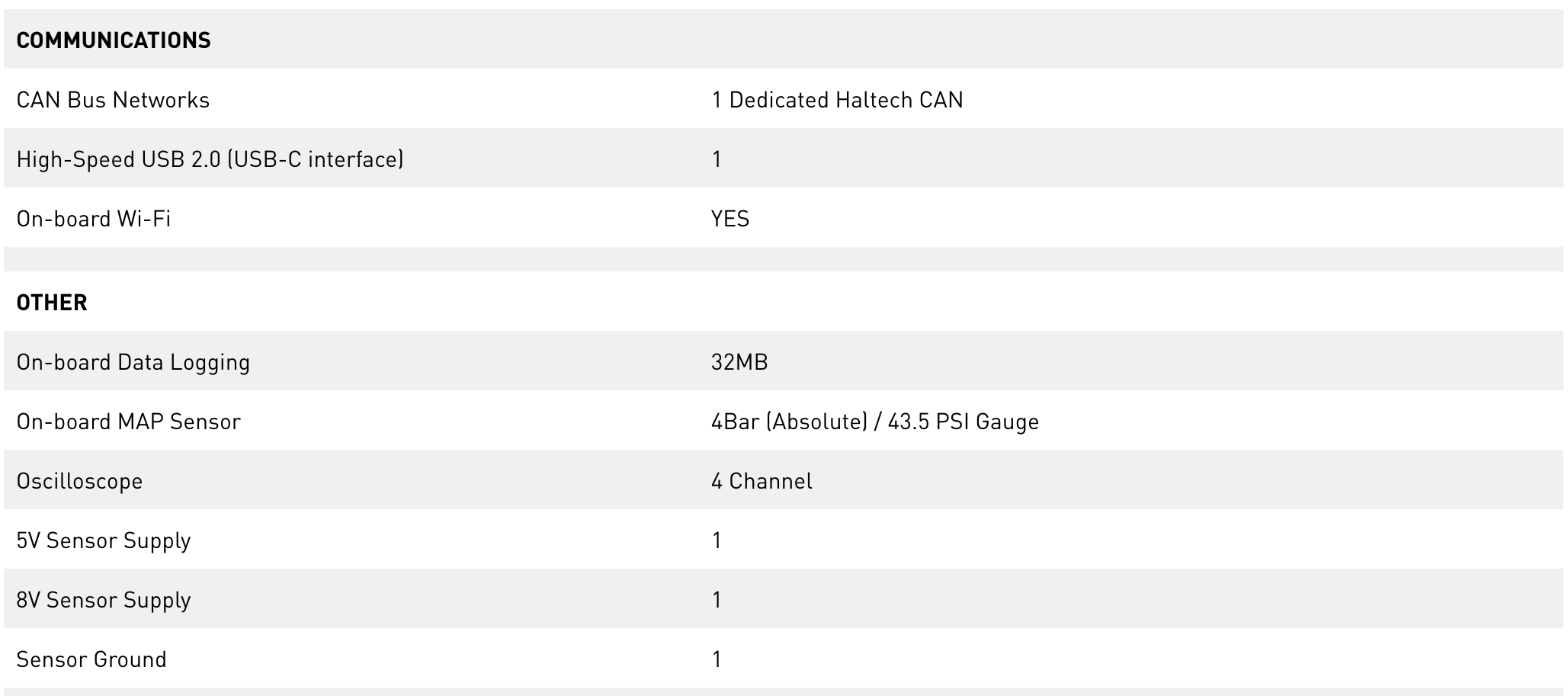
Task: Click the value 1 in the 8V Sensor Supply row
Action: [x=717, y=600]
